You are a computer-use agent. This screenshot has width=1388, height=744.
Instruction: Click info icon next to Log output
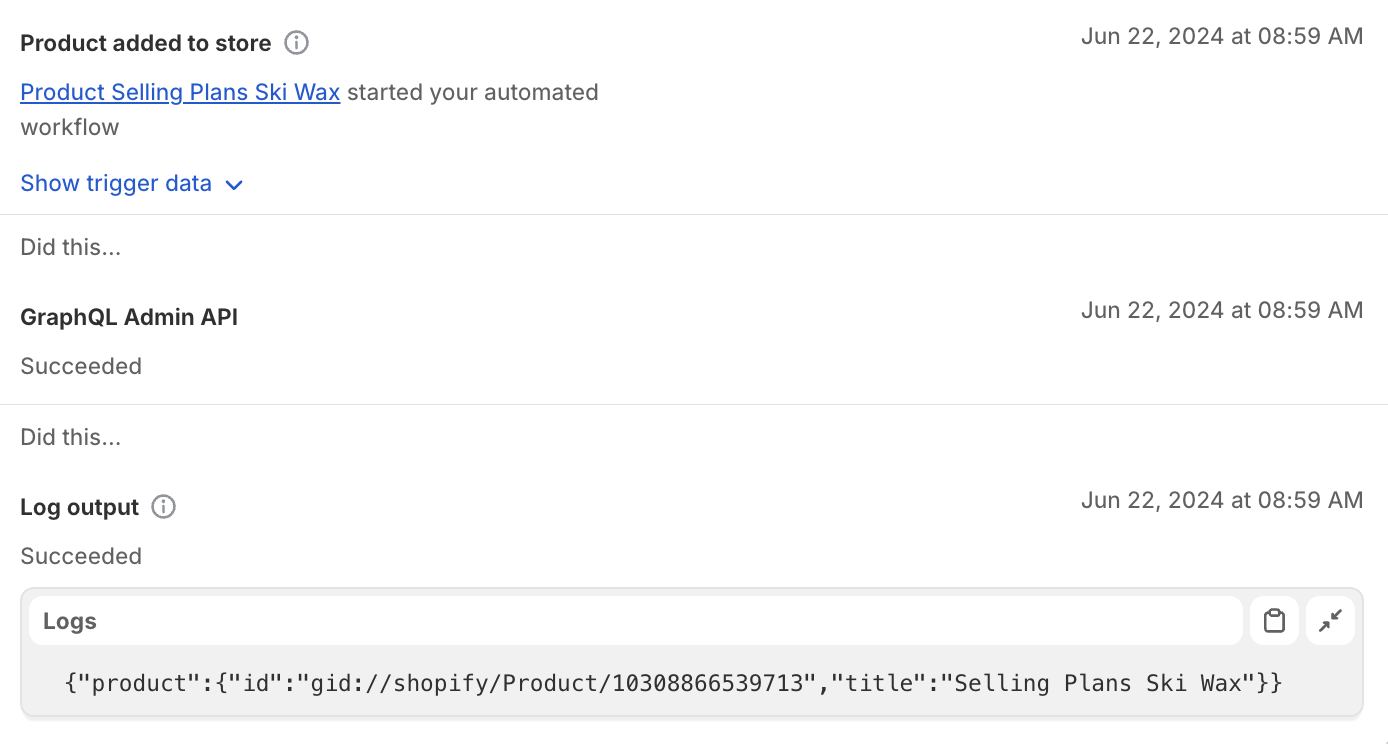pos(163,507)
